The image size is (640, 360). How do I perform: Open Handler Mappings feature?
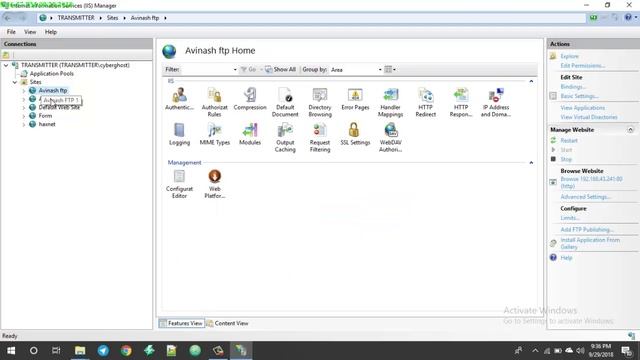click(390, 102)
